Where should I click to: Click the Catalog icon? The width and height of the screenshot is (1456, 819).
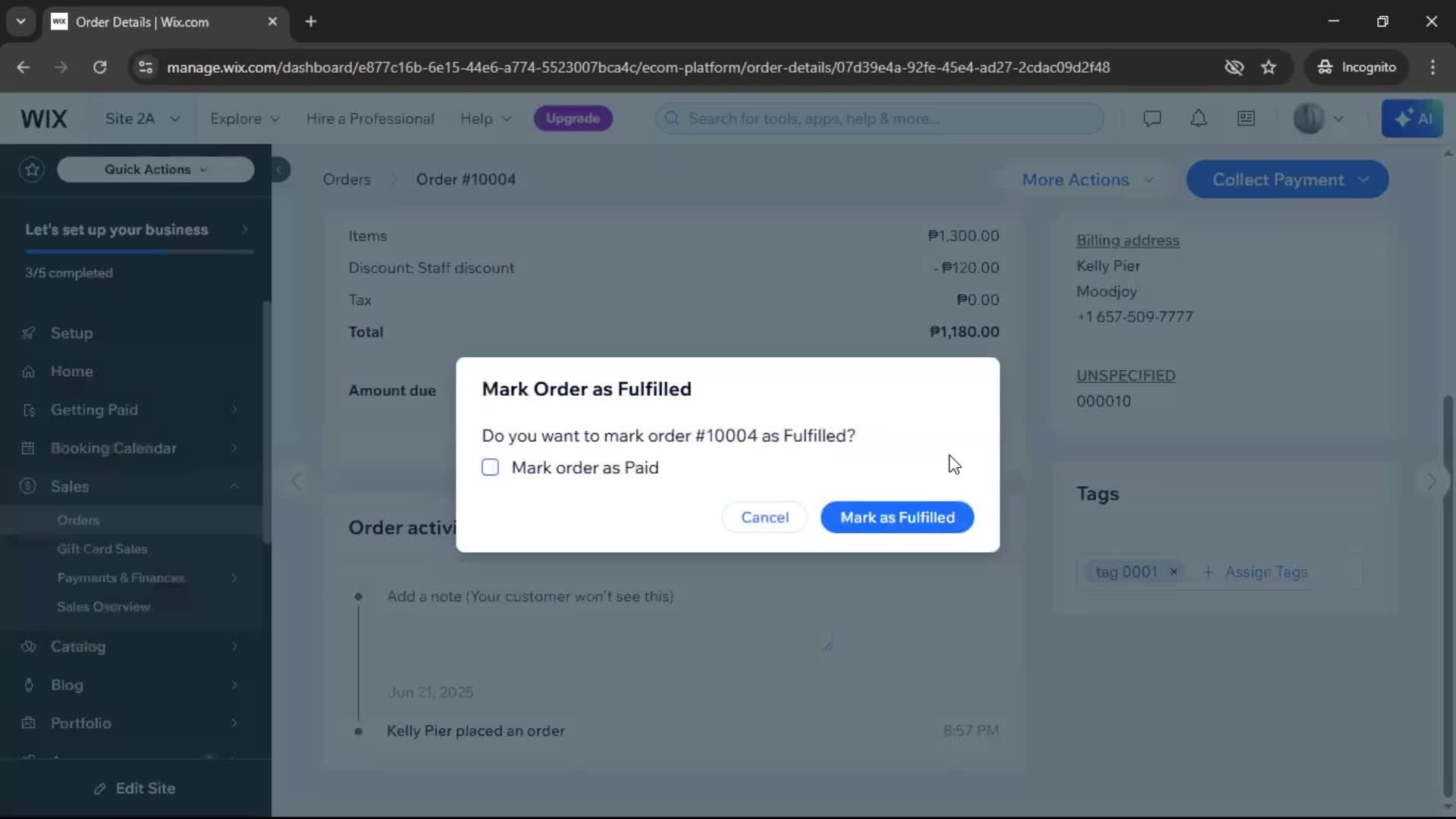pyautogui.click(x=29, y=647)
